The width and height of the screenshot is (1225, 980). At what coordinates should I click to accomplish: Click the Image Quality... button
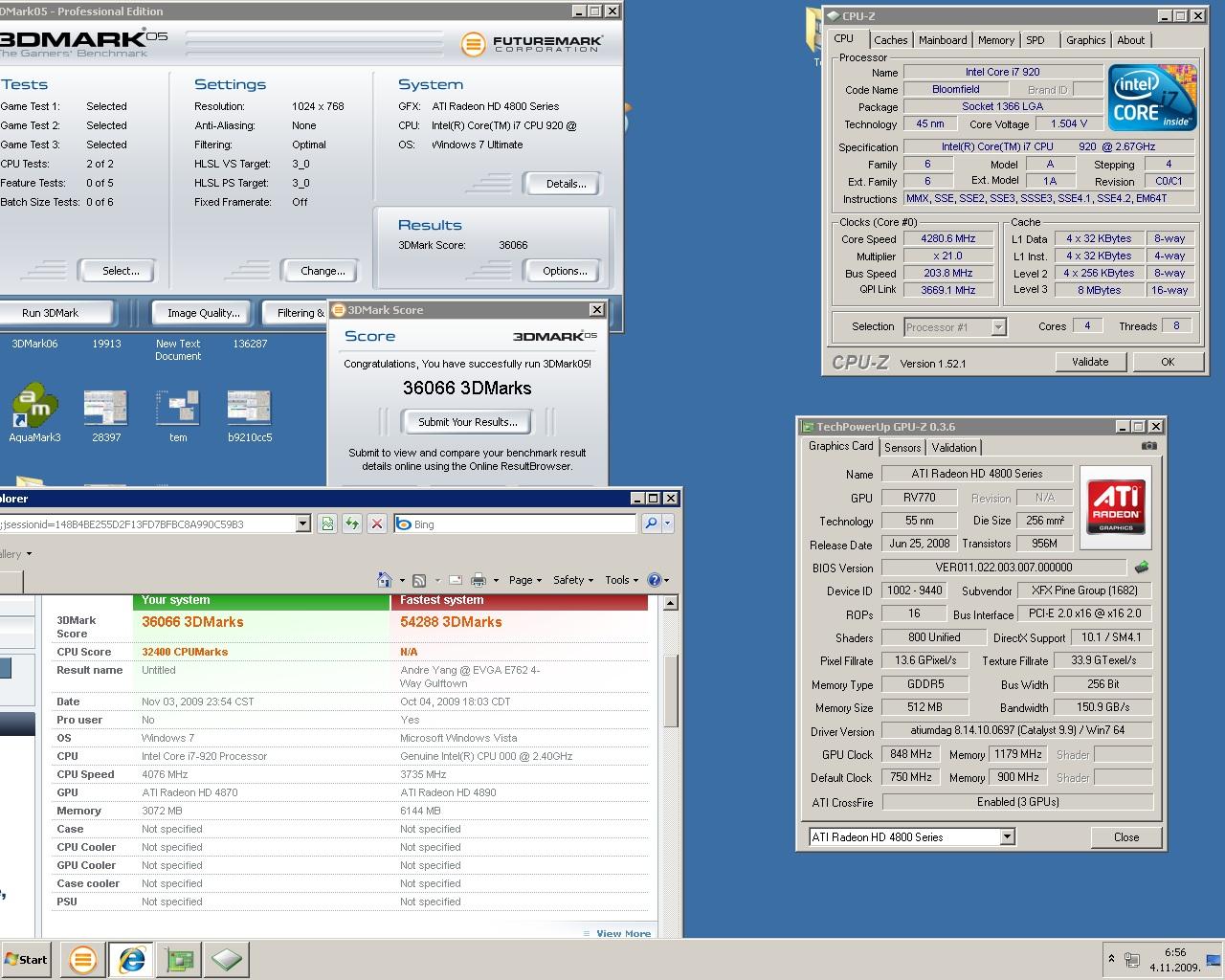click(203, 313)
